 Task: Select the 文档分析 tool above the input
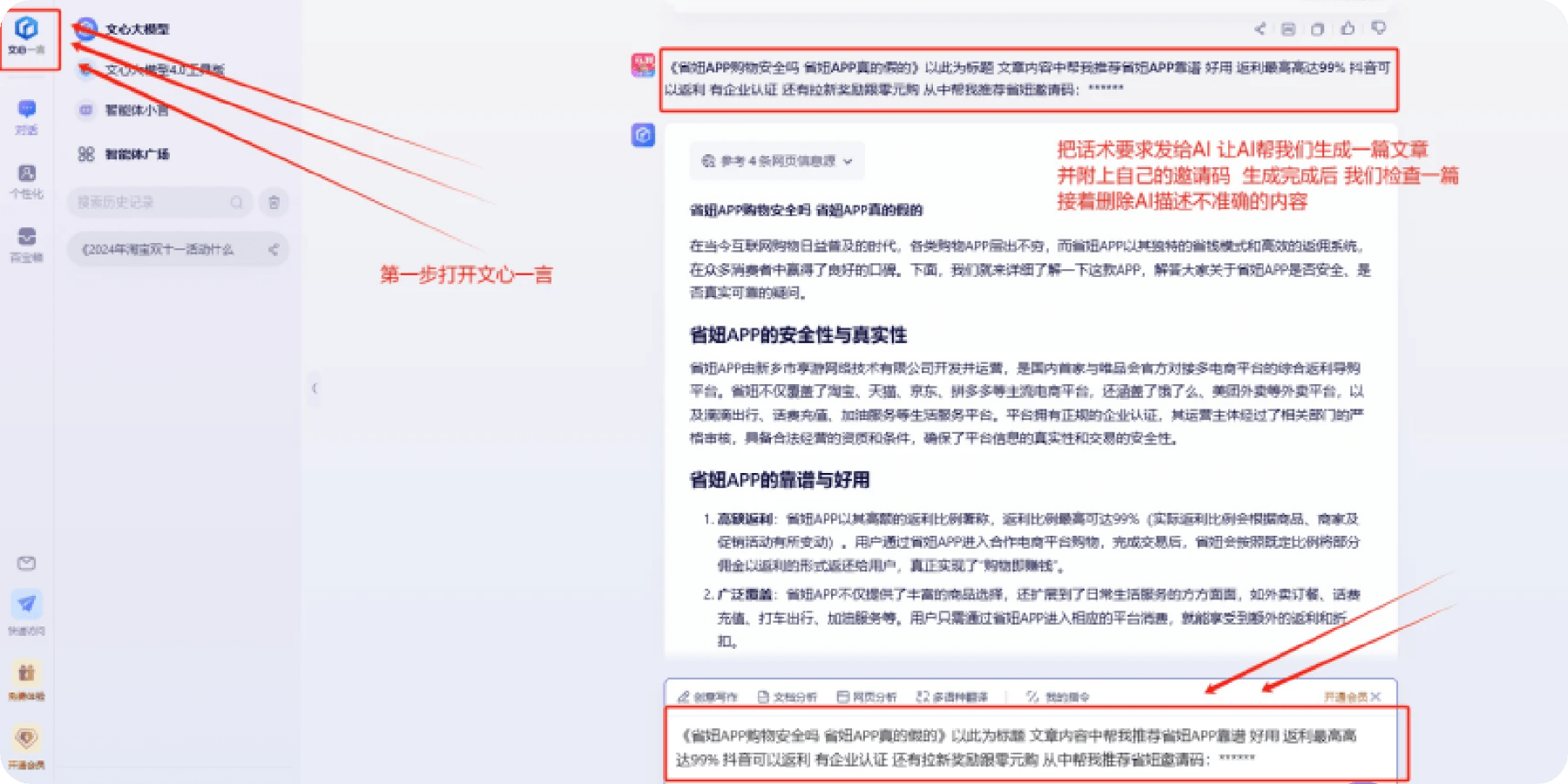pyautogui.click(x=787, y=697)
